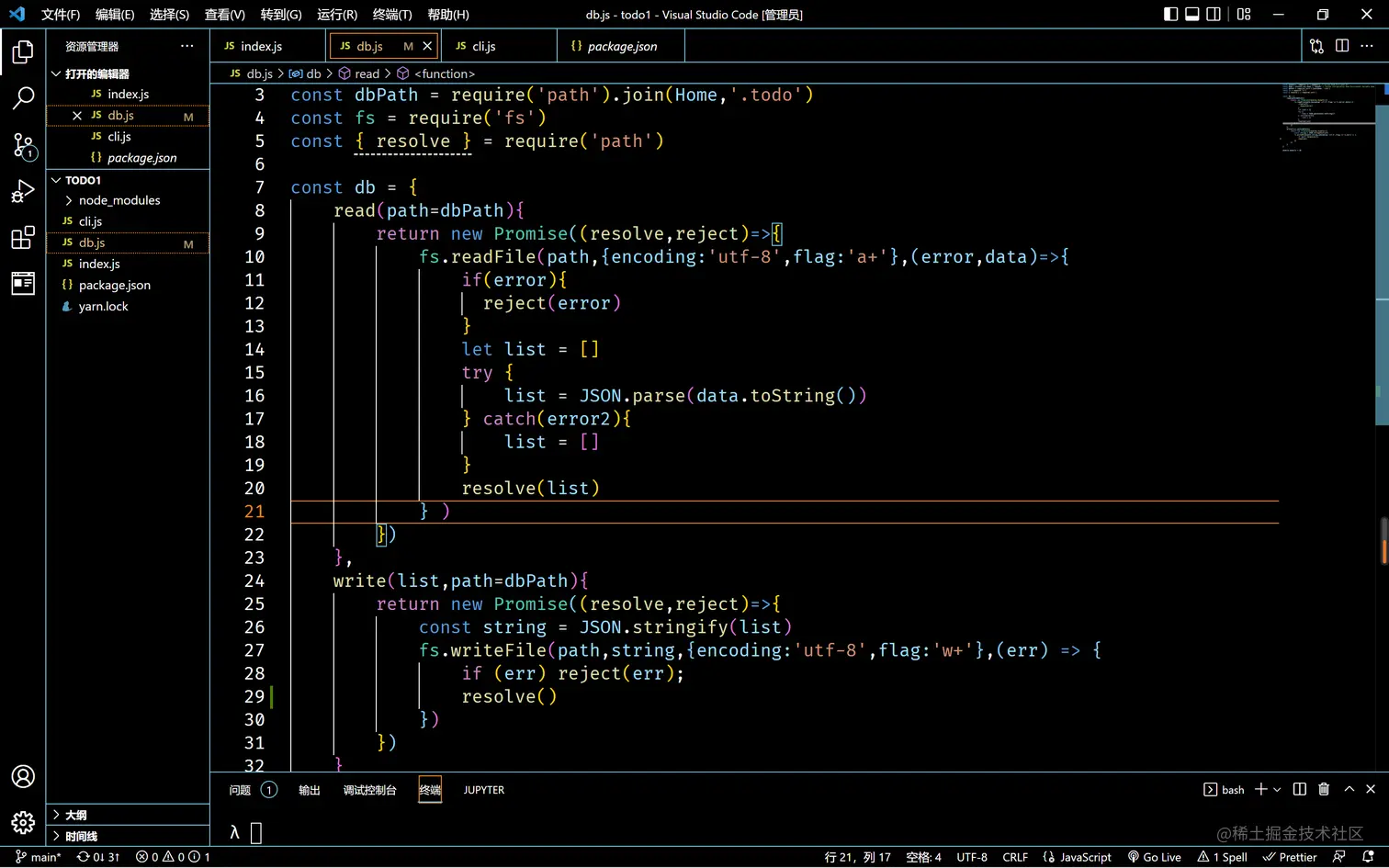Open the Source Control view
This screenshot has width=1389, height=868.
click(23, 145)
